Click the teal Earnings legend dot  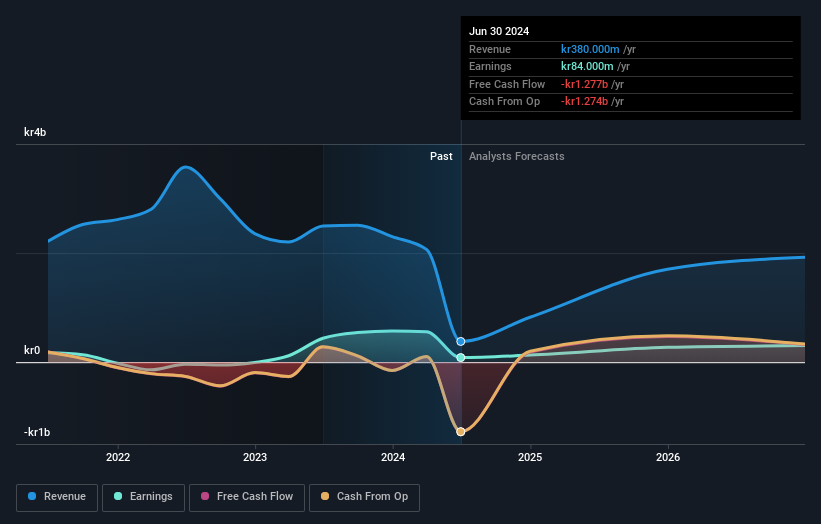(x=118, y=496)
